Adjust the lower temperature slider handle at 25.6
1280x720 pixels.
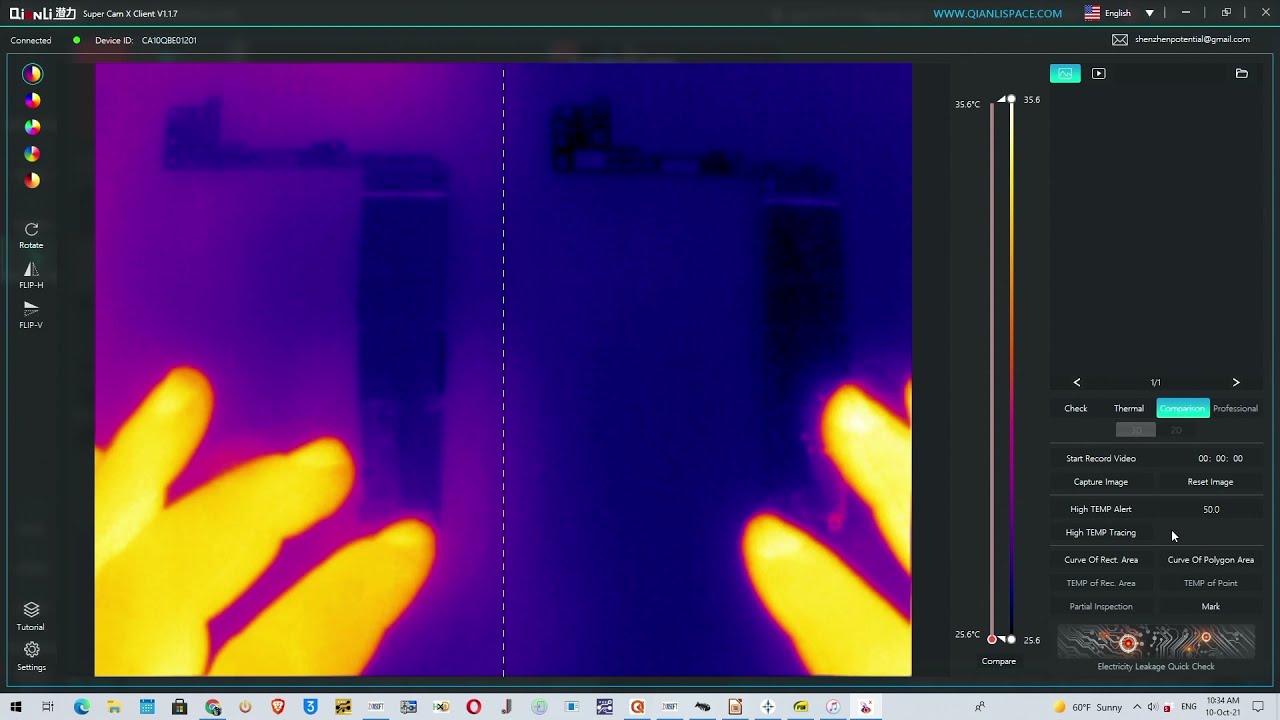point(1011,640)
